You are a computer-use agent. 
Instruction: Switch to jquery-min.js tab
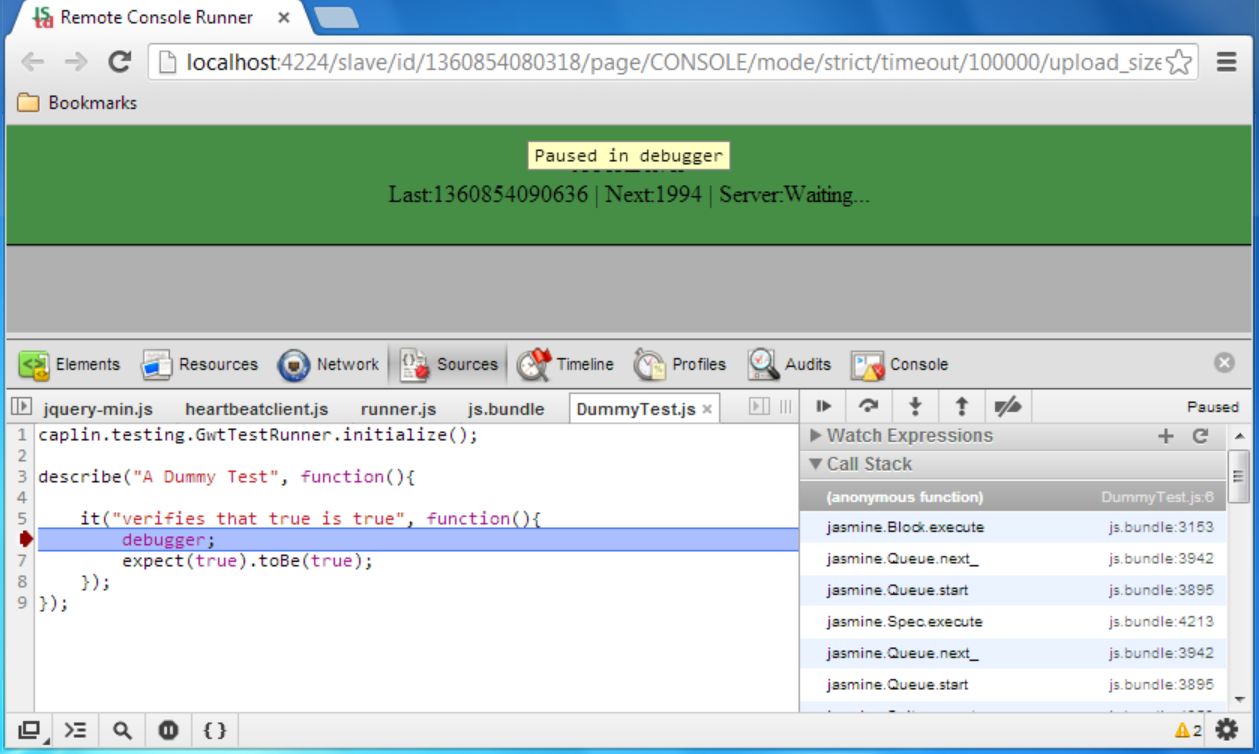[97, 409]
